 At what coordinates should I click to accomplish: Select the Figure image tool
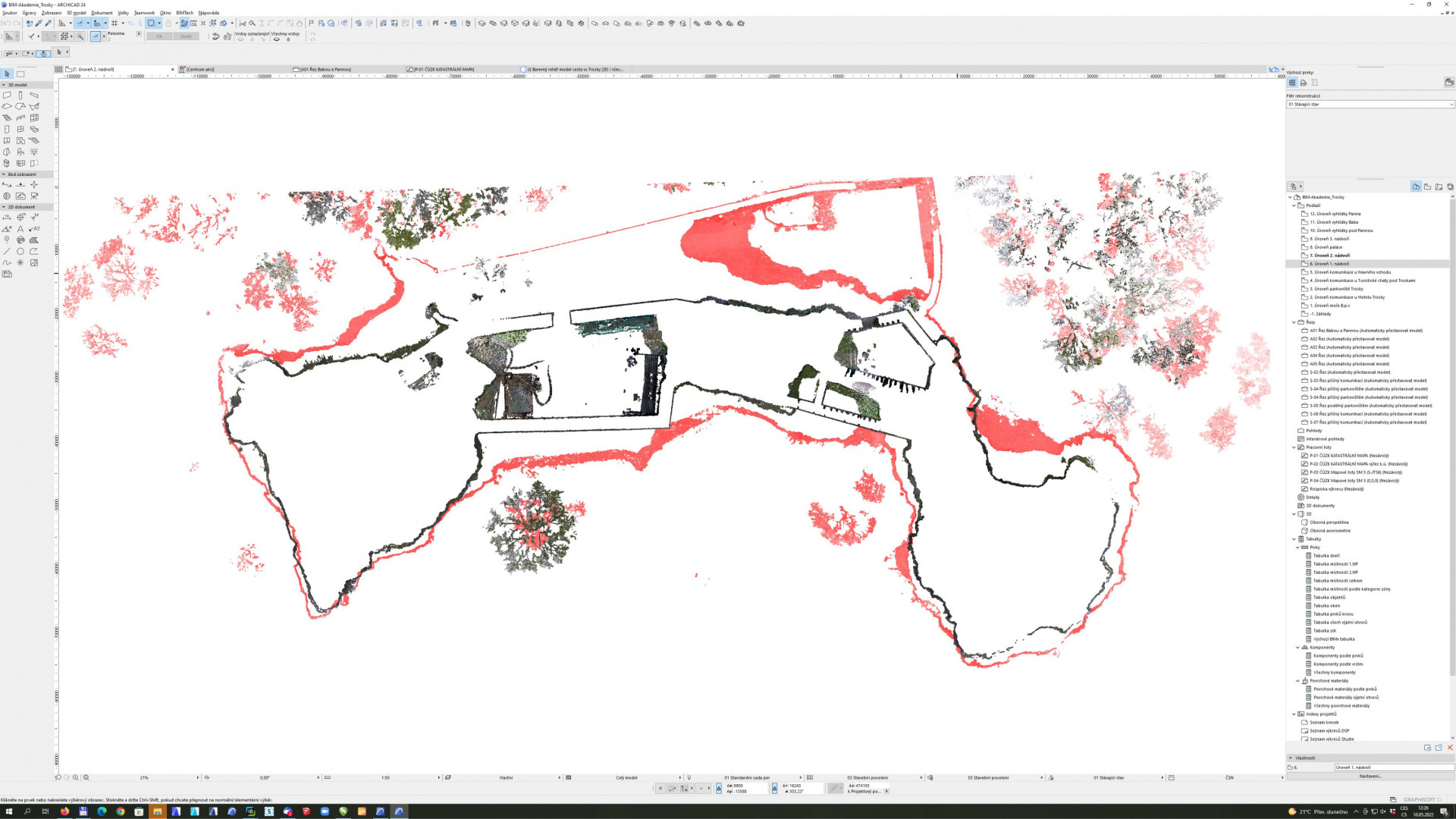point(34,263)
